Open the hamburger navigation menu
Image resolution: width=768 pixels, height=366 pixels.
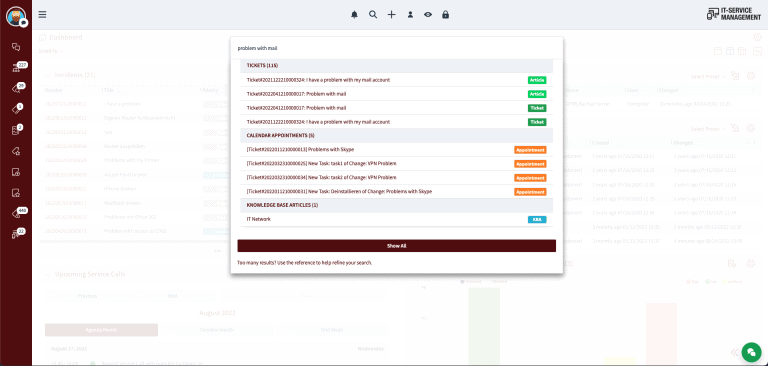pyautogui.click(x=43, y=14)
